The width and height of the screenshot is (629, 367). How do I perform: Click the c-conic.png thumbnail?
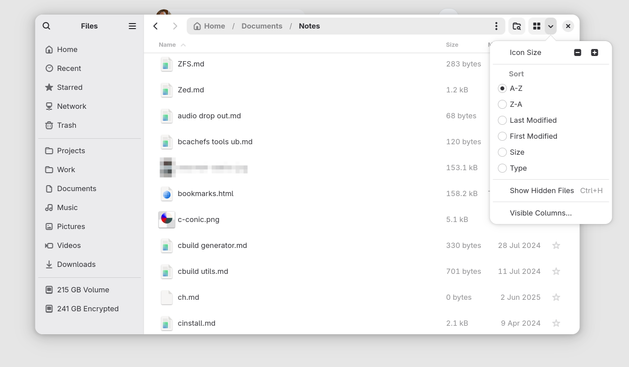(166, 219)
